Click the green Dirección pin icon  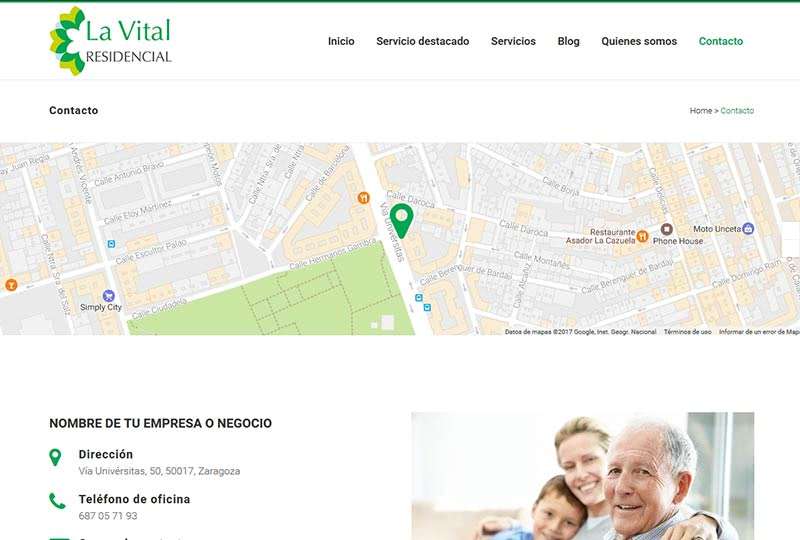click(x=55, y=457)
